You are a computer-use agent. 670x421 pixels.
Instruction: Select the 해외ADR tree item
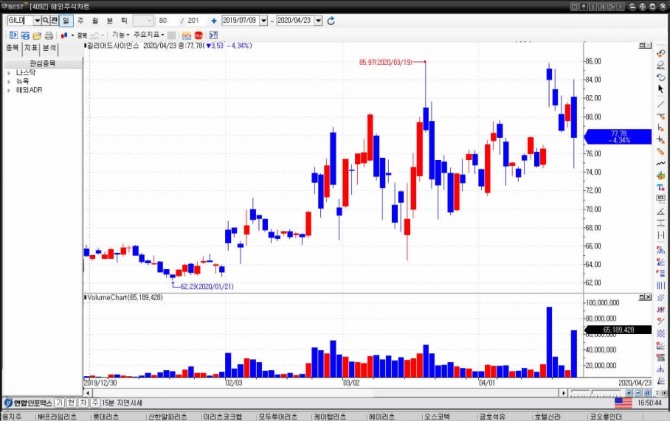tap(29, 90)
